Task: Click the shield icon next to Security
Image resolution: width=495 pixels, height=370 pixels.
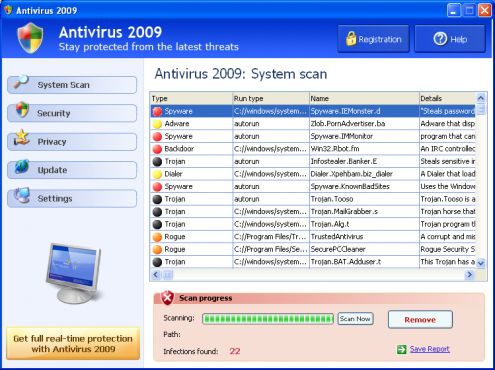Action: (22, 109)
